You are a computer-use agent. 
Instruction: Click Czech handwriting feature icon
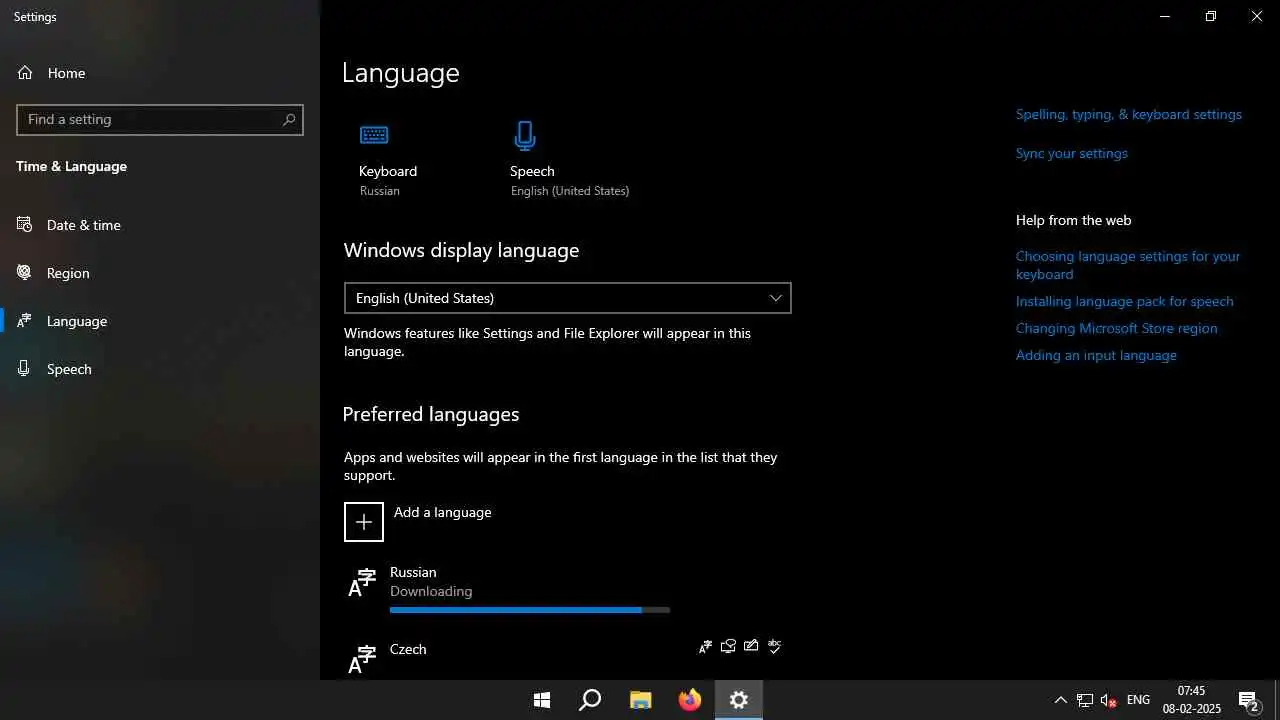(x=751, y=646)
